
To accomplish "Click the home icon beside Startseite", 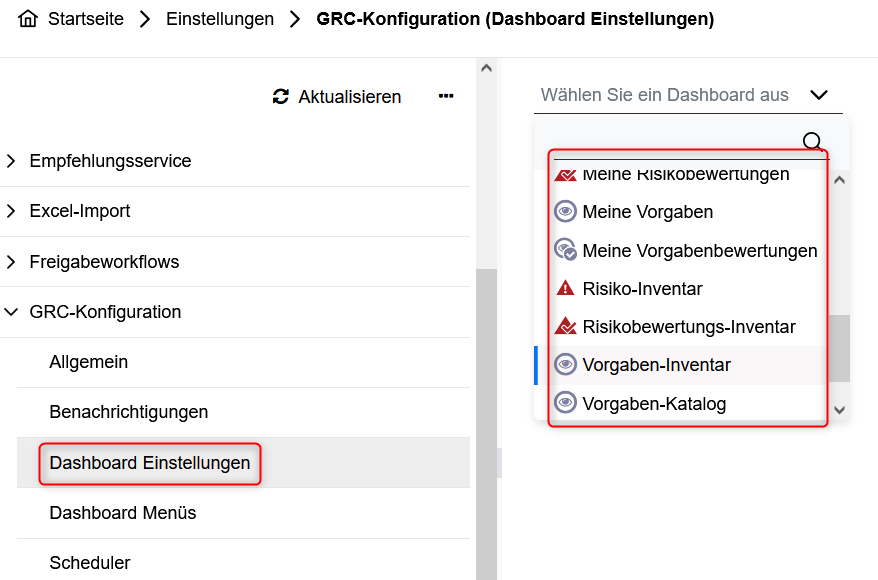I will coord(28,19).
